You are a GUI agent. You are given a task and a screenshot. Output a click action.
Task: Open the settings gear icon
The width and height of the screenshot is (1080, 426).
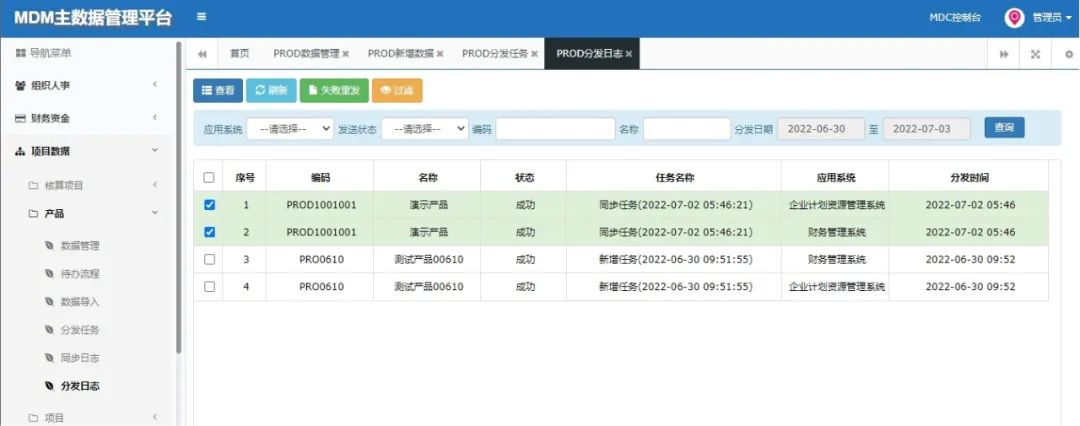[x=1069, y=54]
